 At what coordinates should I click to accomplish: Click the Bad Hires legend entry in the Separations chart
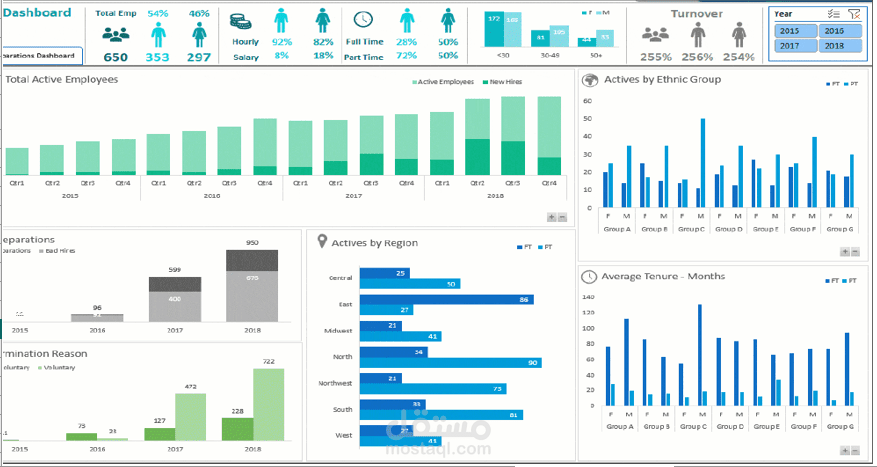pyautogui.click(x=56, y=251)
